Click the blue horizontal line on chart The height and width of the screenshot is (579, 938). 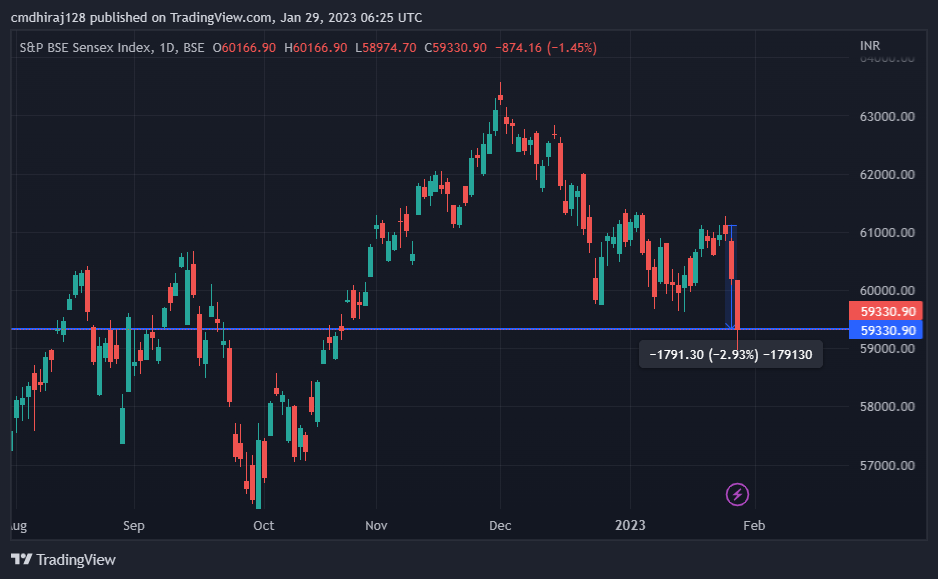[x=419, y=329]
